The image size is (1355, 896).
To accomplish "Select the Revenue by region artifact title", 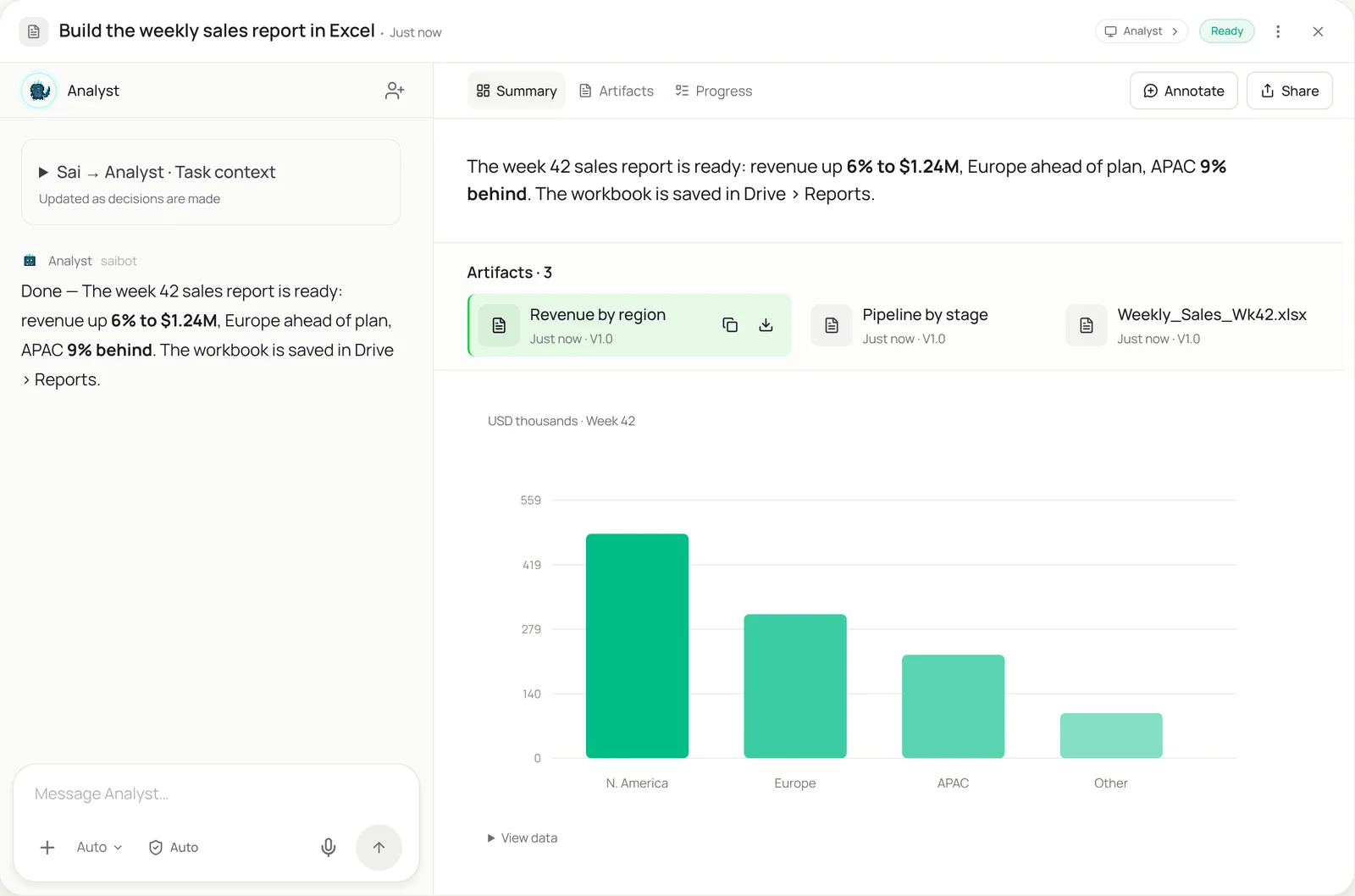I will point(598,314).
